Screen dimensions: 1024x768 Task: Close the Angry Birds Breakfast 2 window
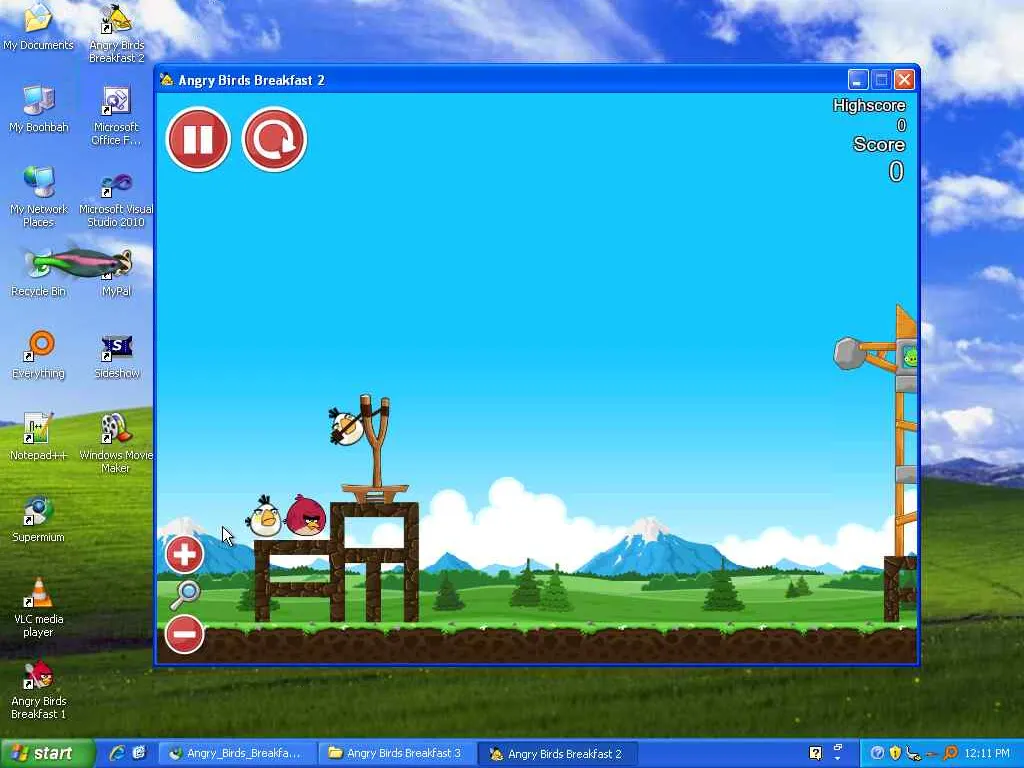904,80
